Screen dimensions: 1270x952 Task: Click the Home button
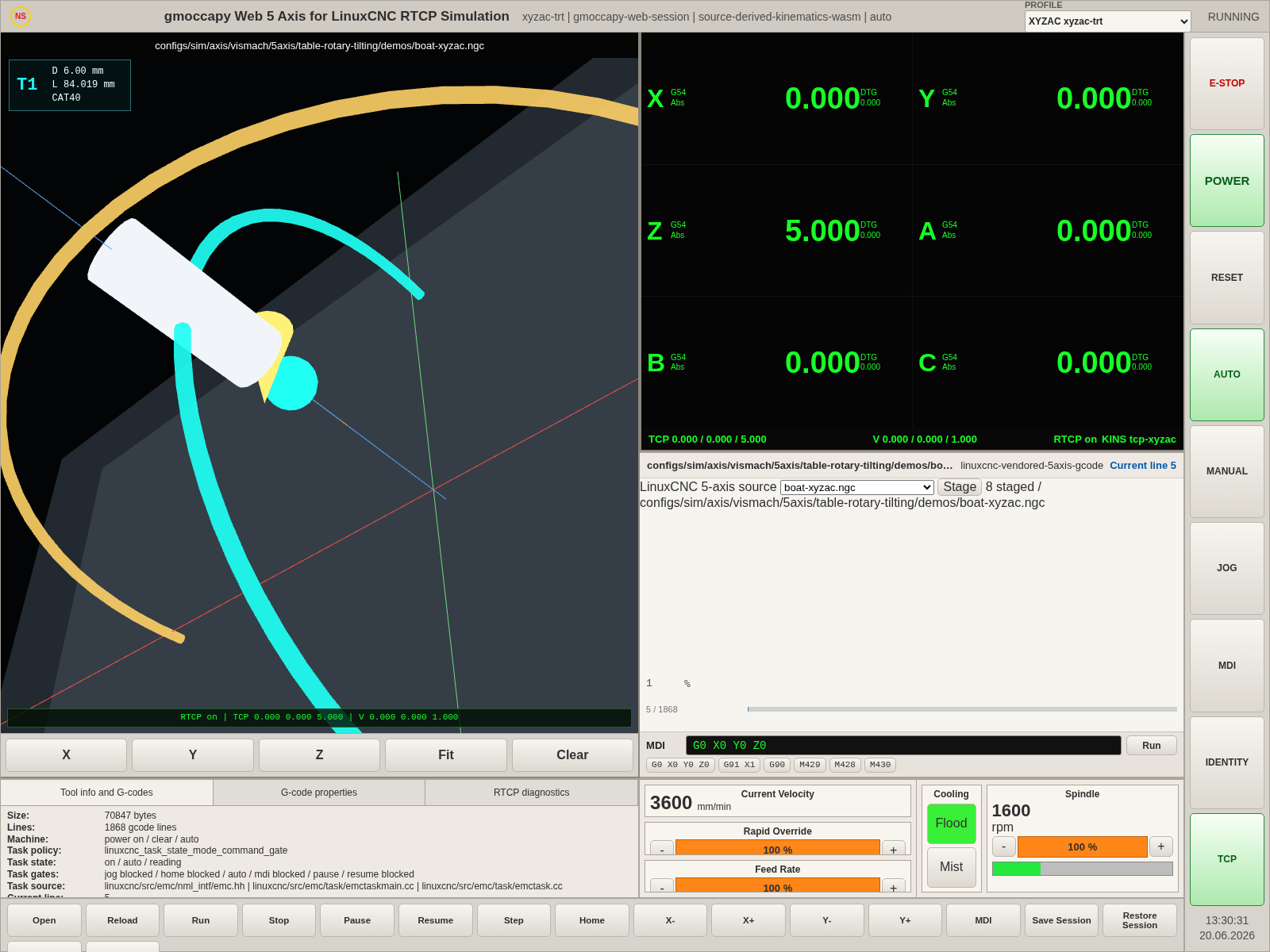click(591, 920)
